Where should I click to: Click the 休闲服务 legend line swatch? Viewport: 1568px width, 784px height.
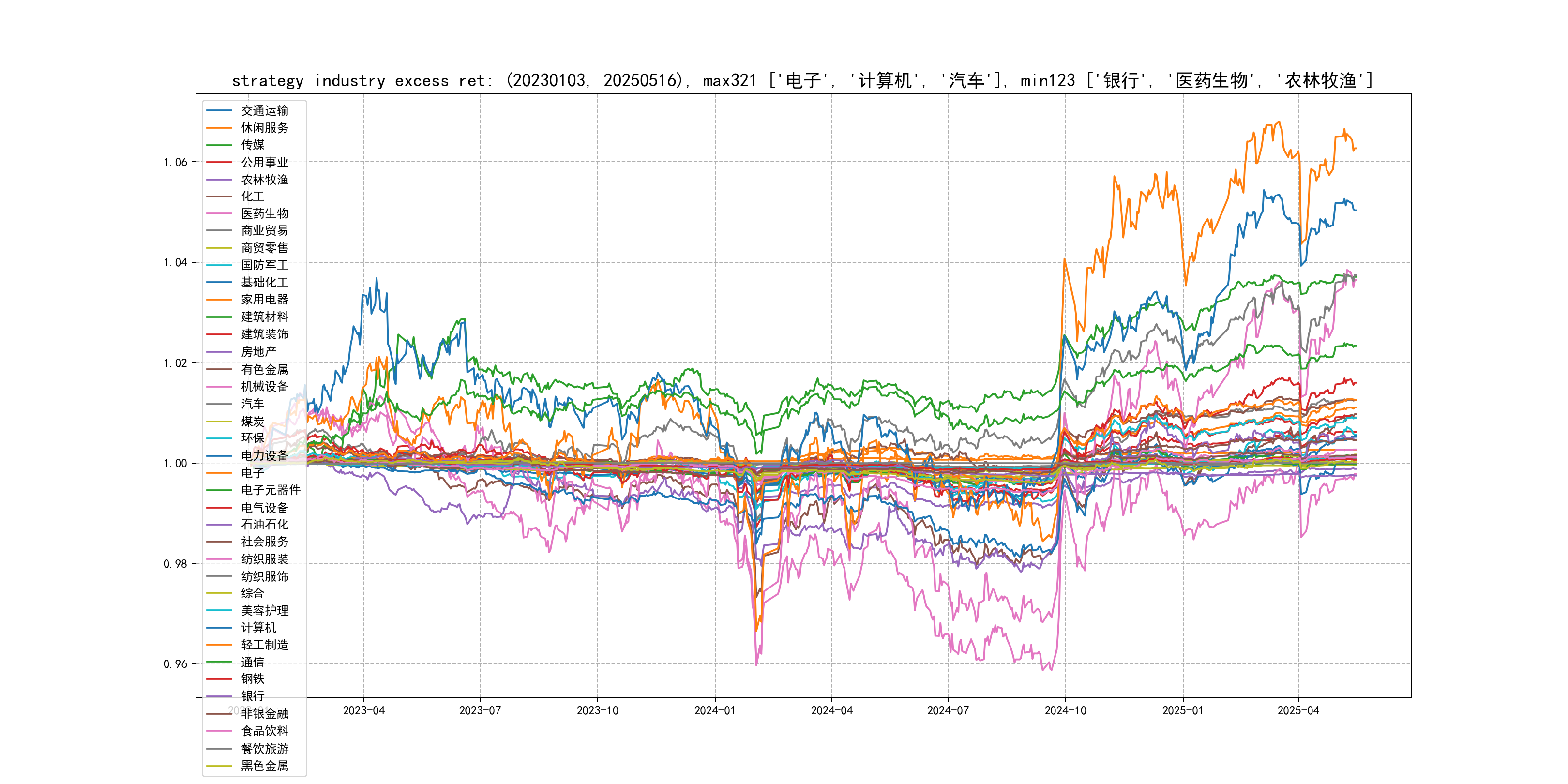219,128
